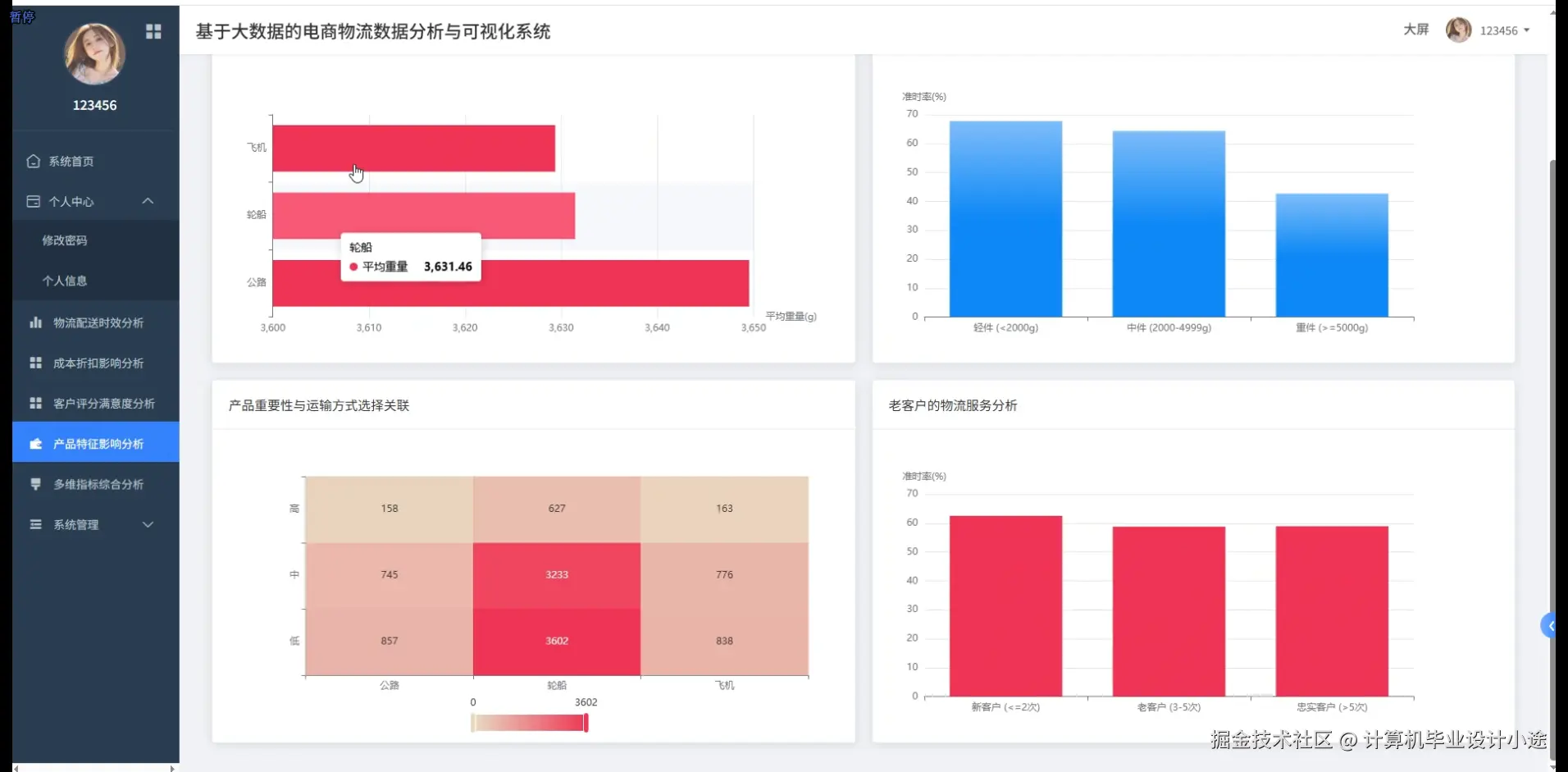
Task: Click the 个人中心 panel icon
Action: [33, 201]
